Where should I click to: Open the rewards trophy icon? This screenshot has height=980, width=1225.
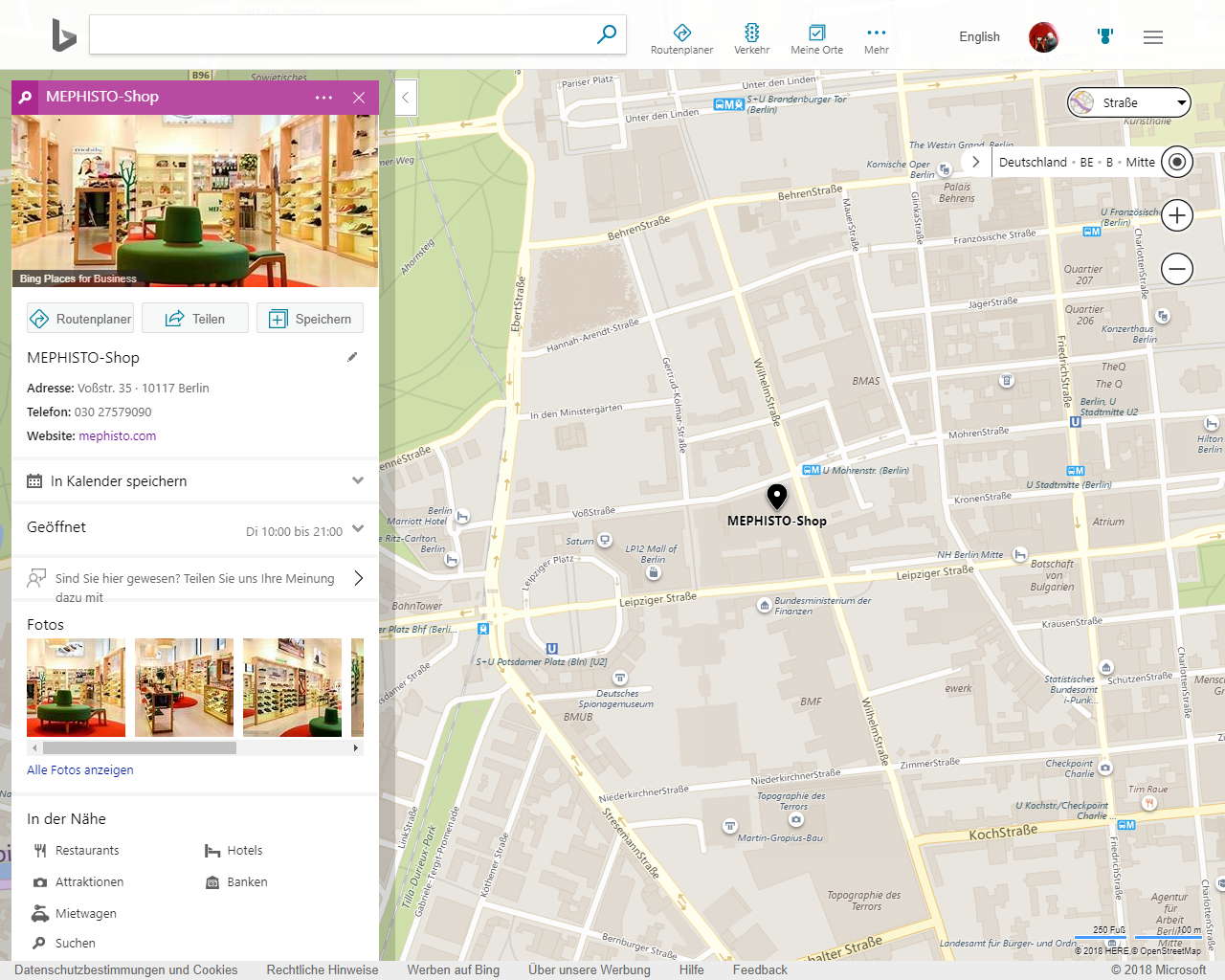pyautogui.click(x=1105, y=36)
